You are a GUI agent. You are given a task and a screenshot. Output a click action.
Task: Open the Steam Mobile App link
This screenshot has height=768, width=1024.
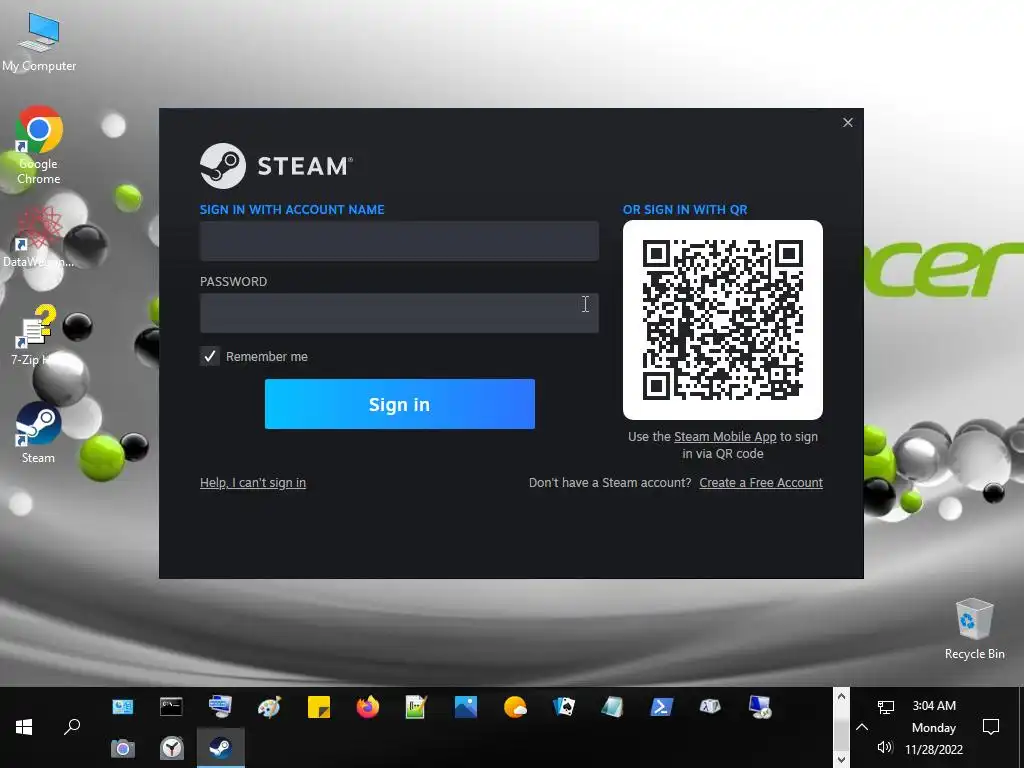click(x=725, y=436)
